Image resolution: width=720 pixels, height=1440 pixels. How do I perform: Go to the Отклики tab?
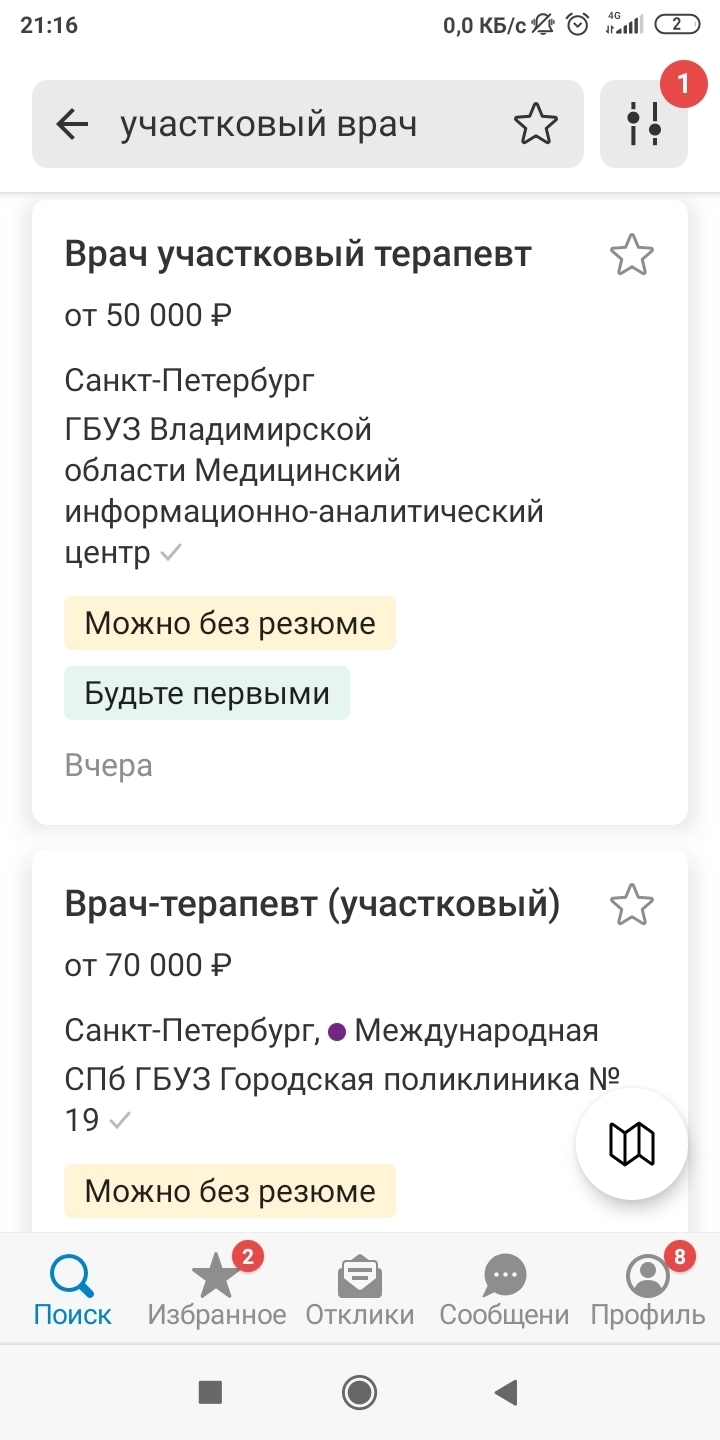[360, 1289]
